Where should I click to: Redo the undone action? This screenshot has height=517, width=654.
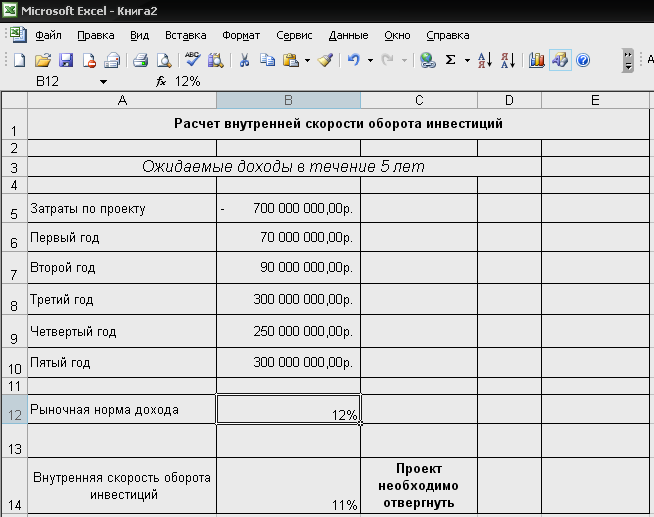387,60
